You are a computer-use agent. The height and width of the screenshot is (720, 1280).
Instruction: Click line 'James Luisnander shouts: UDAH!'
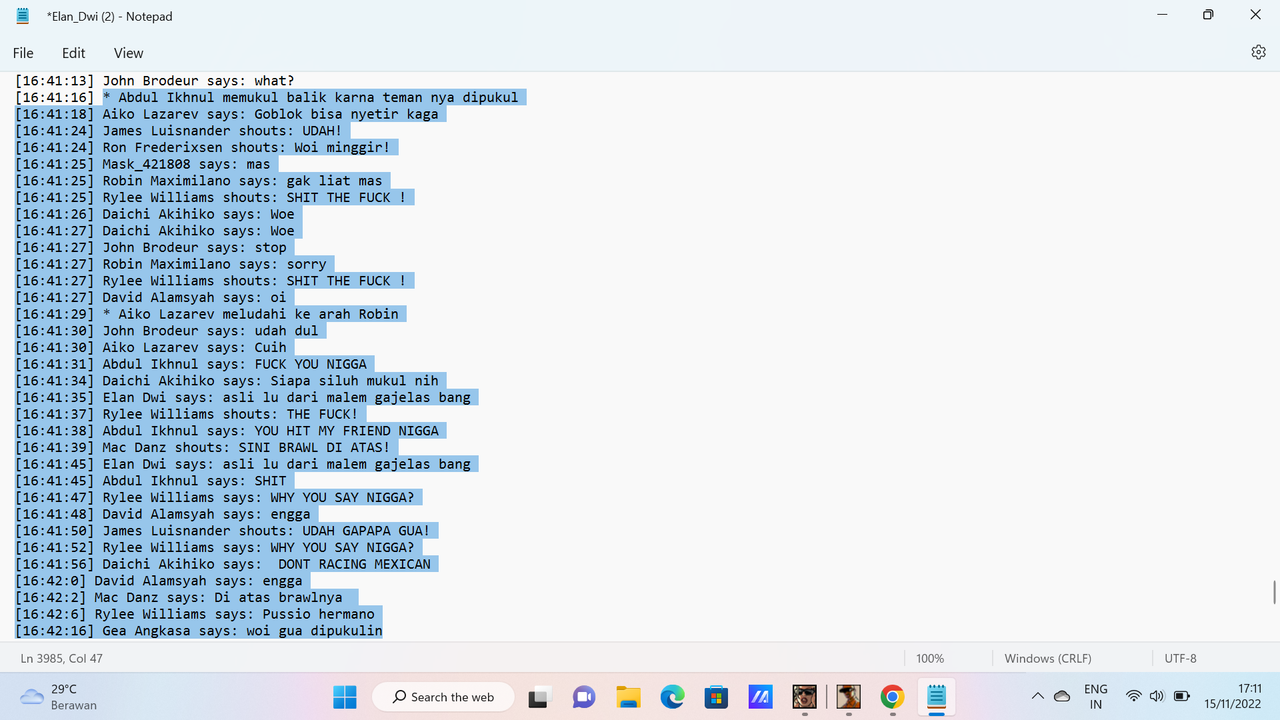coord(179,131)
